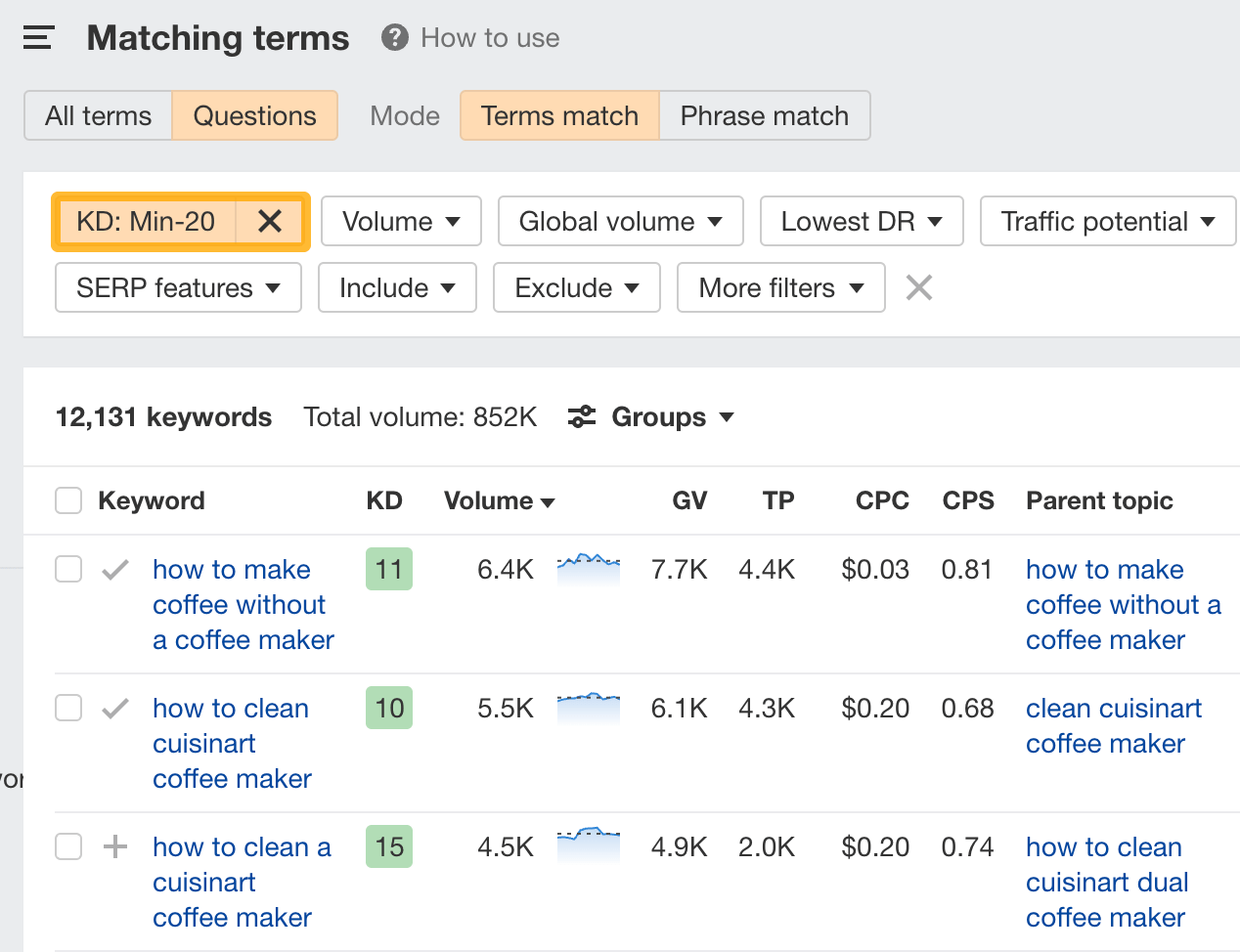Check the row for how to make coffee
The height and width of the screenshot is (952, 1240).
pyautogui.click(x=67, y=569)
